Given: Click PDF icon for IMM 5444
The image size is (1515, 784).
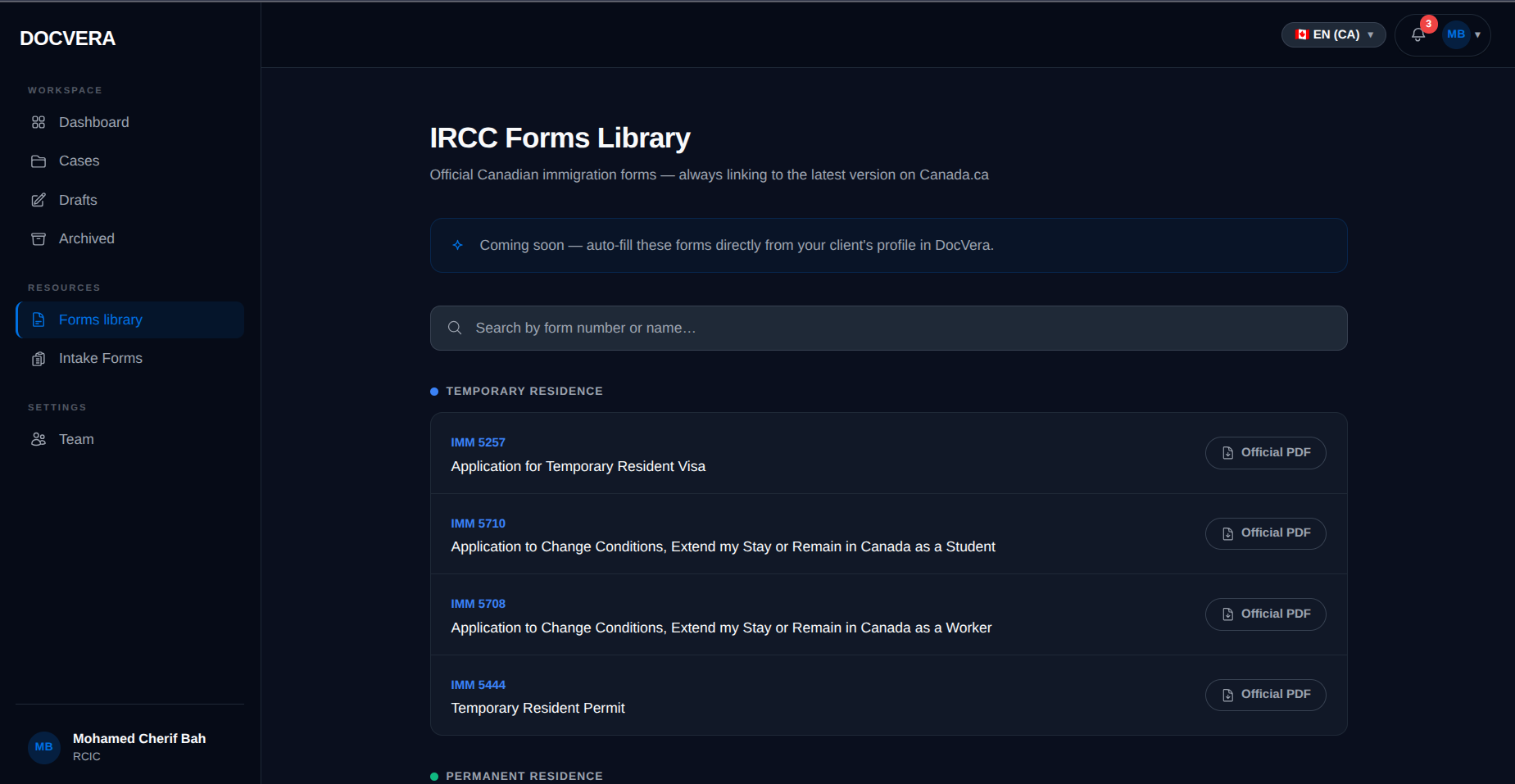Looking at the screenshot, I should pos(1227,695).
